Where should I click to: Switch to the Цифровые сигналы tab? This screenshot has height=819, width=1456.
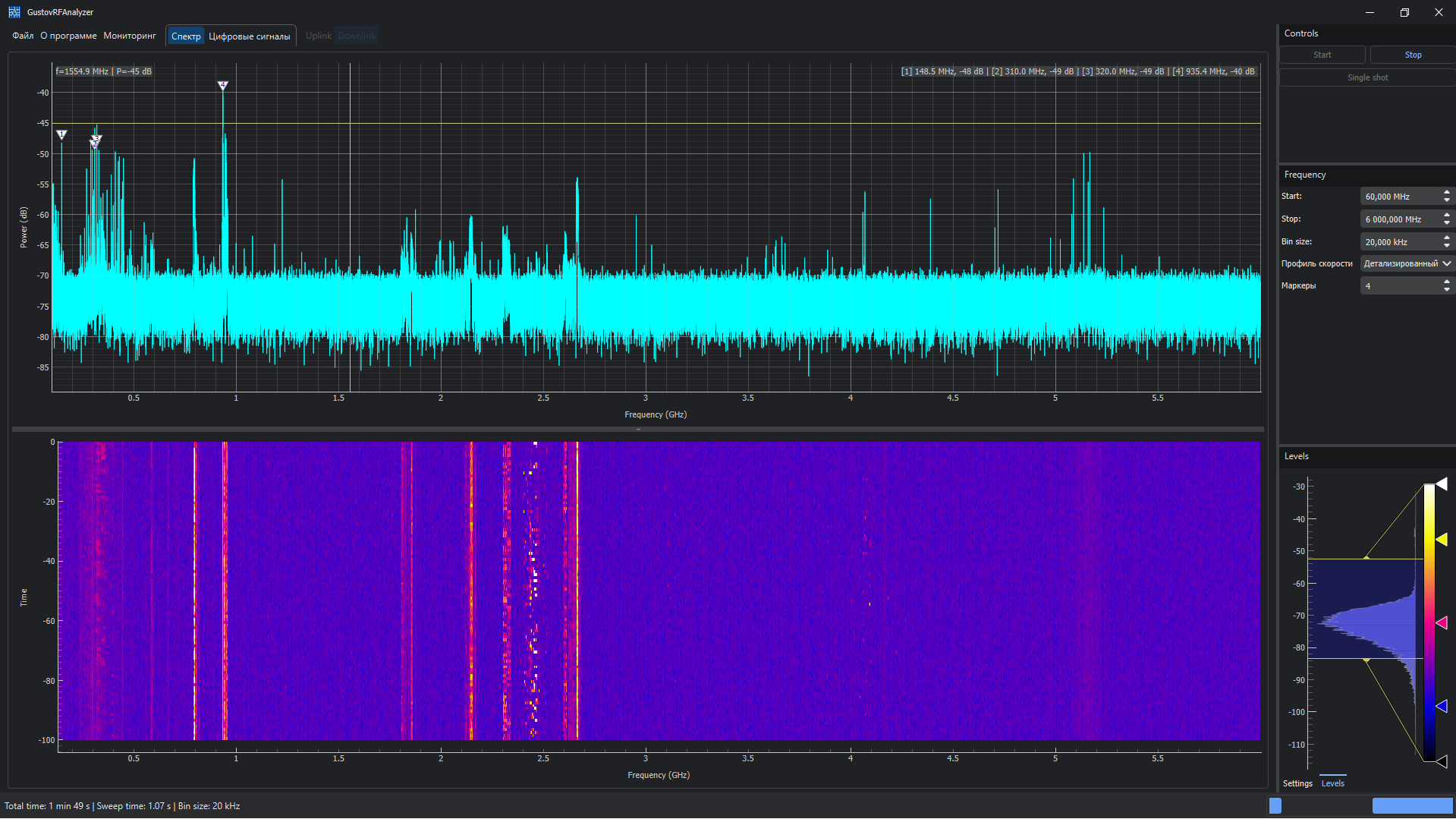pos(249,36)
